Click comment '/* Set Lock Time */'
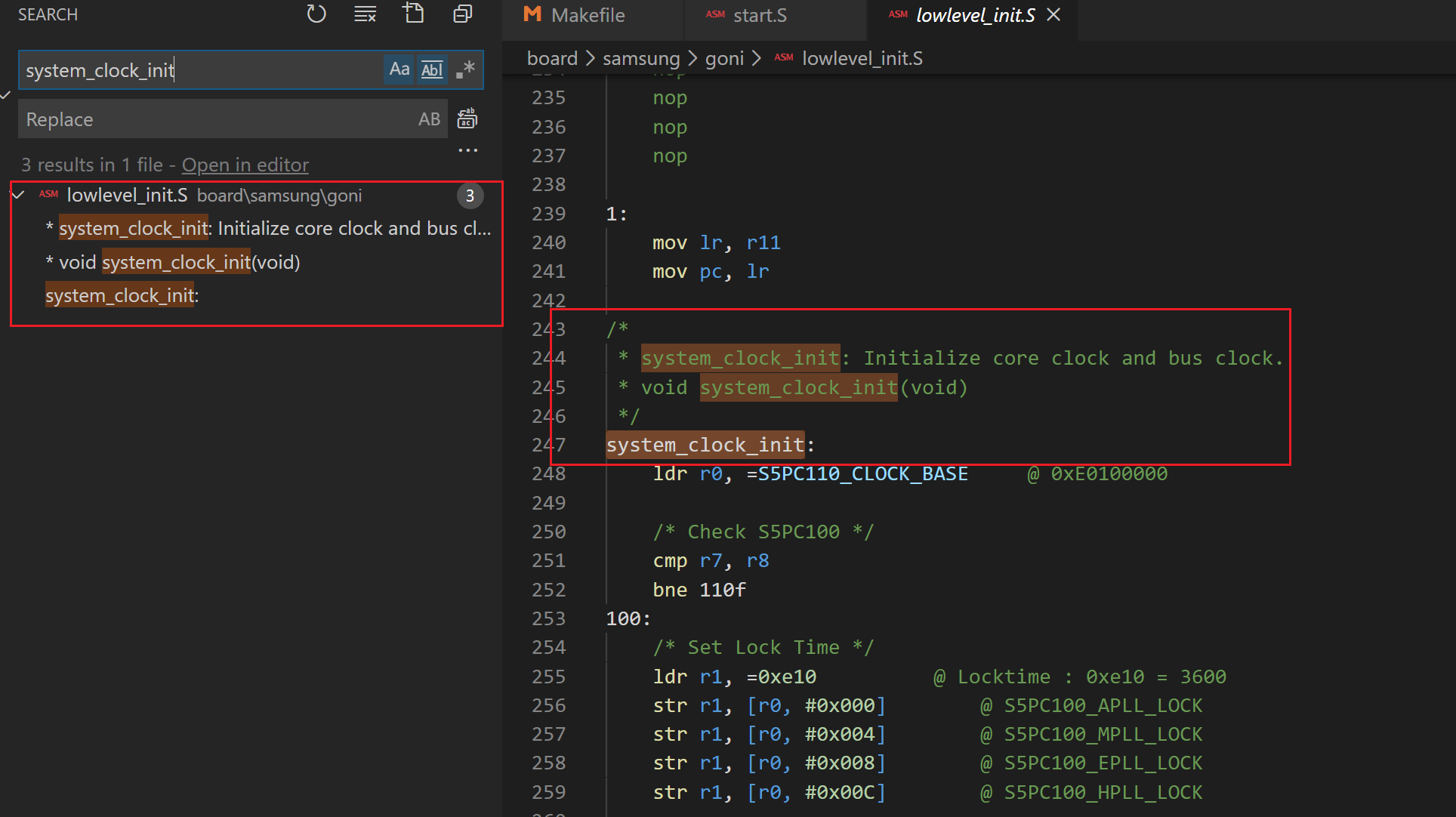 pyautogui.click(x=763, y=647)
